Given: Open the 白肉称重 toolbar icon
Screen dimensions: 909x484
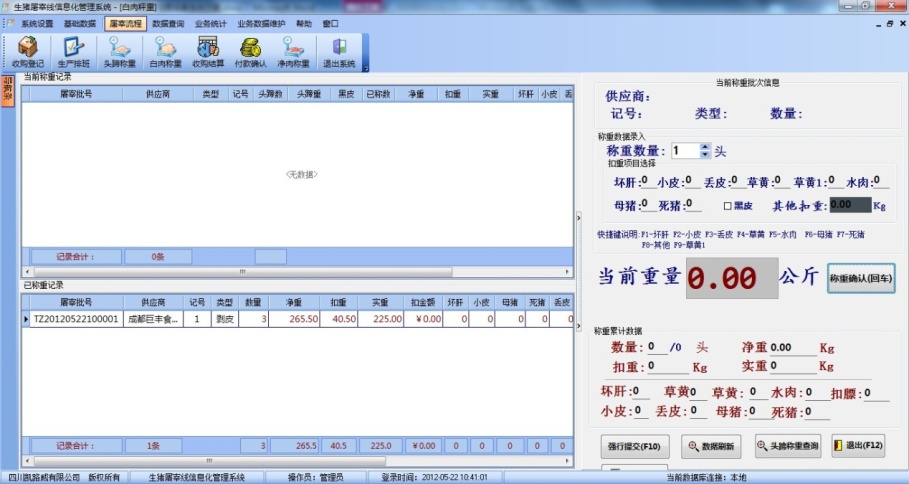Looking at the screenshot, I should pyautogui.click(x=165, y=52).
